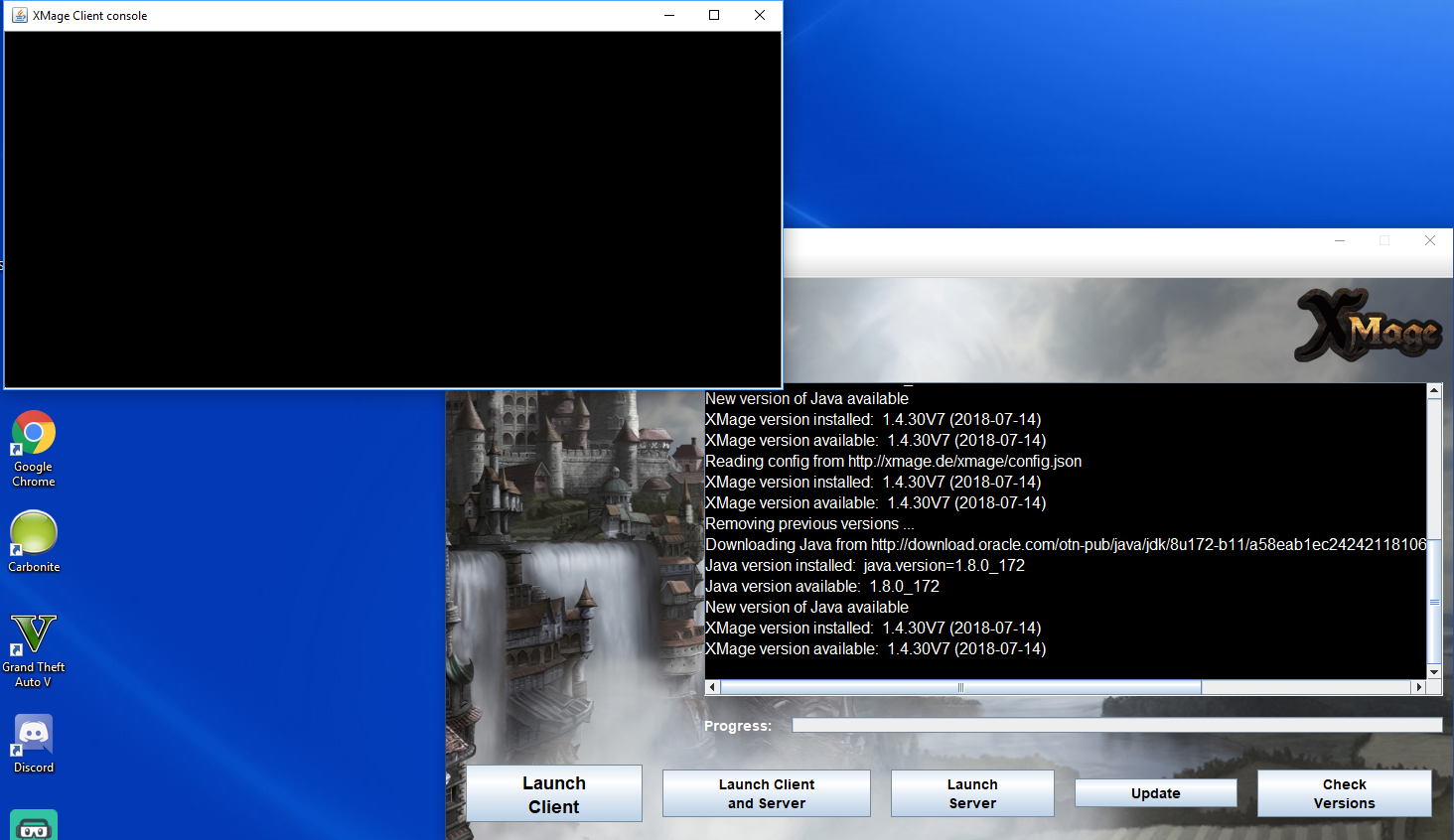The height and width of the screenshot is (840, 1454).
Task: Maximize the XMage Client console window
Action: (714, 15)
